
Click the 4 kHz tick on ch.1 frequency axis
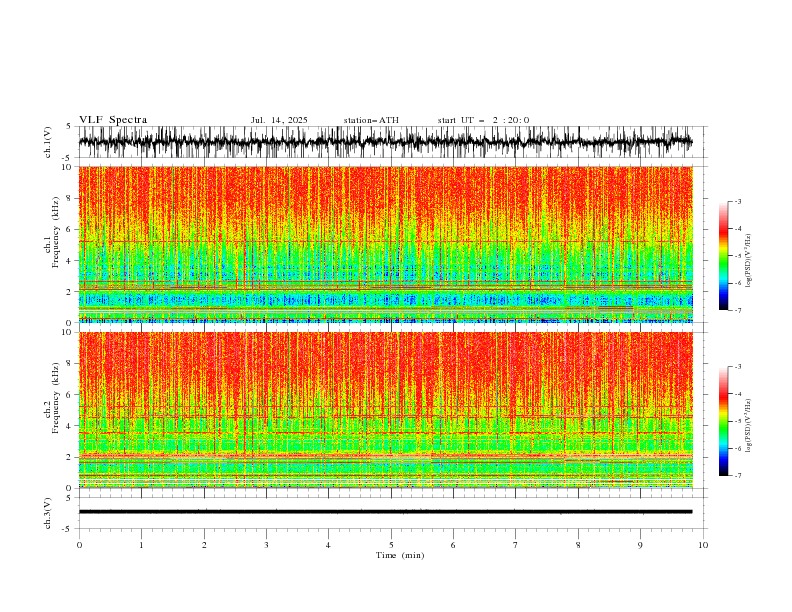68,261
